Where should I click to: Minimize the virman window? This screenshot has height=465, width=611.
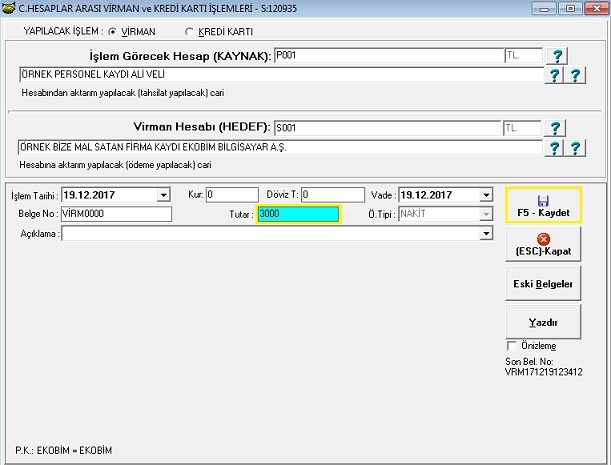pos(544,8)
